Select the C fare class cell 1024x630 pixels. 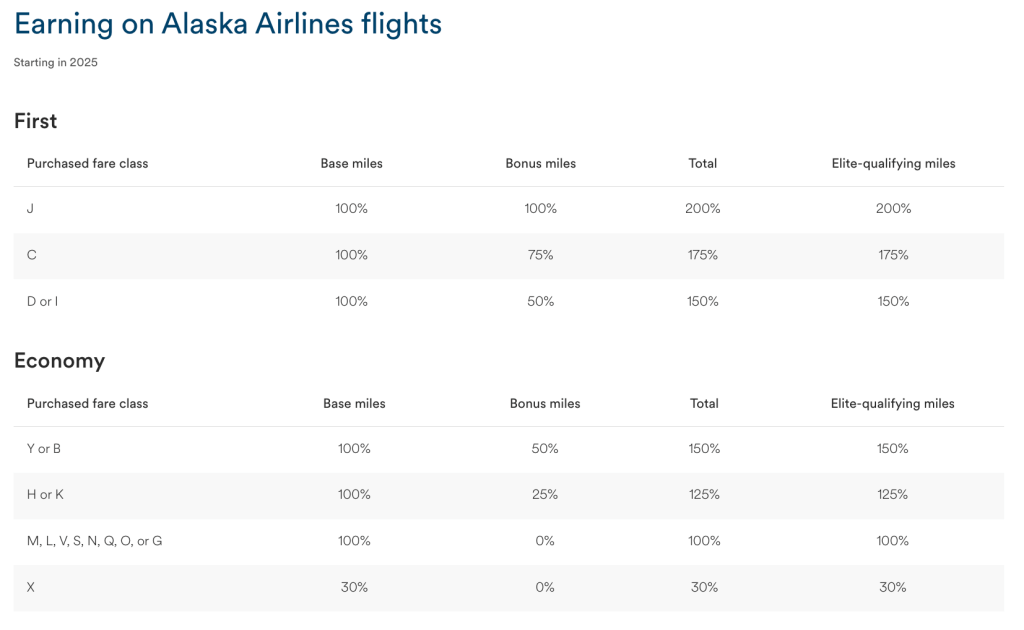(x=32, y=255)
